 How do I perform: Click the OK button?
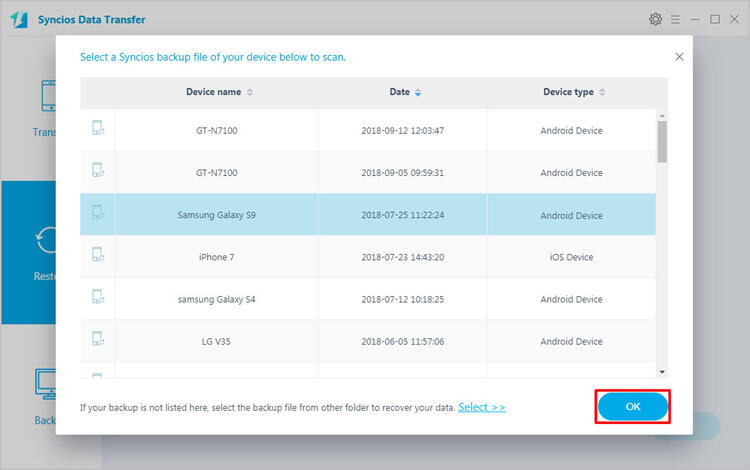coord(632,407)
